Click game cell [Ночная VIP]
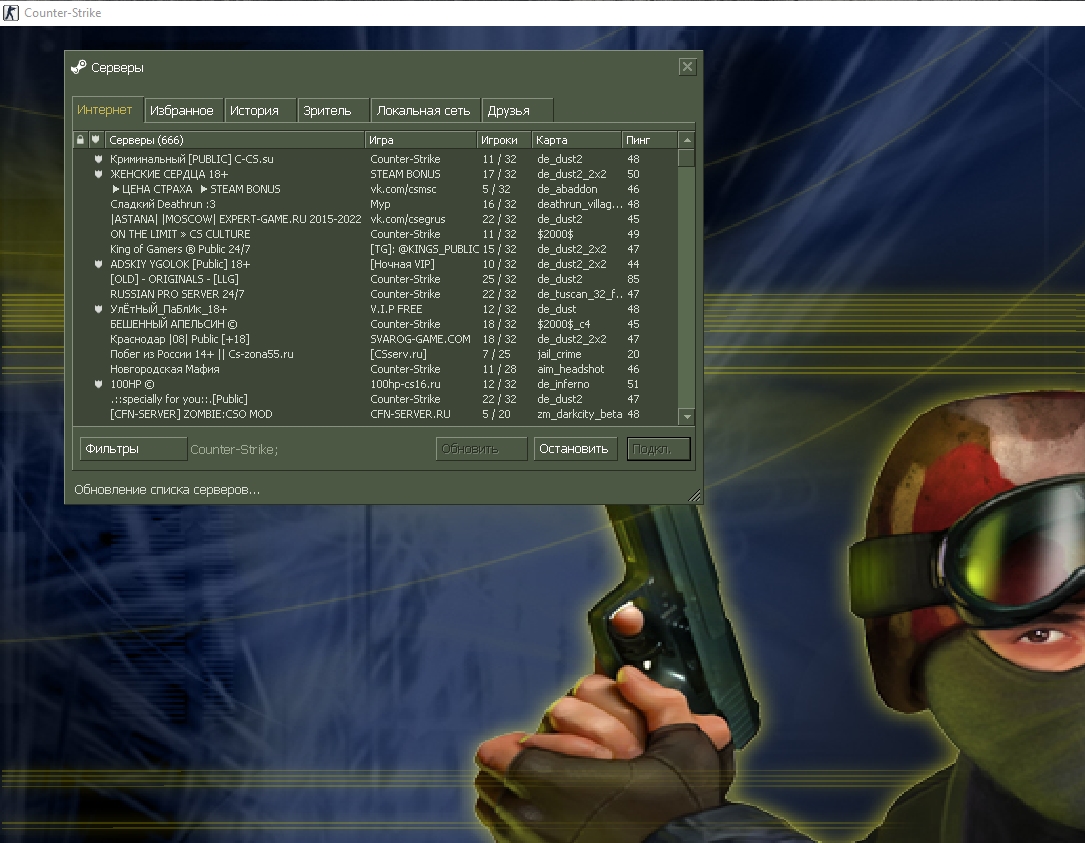1085x843 pixels. click(402, 264)
